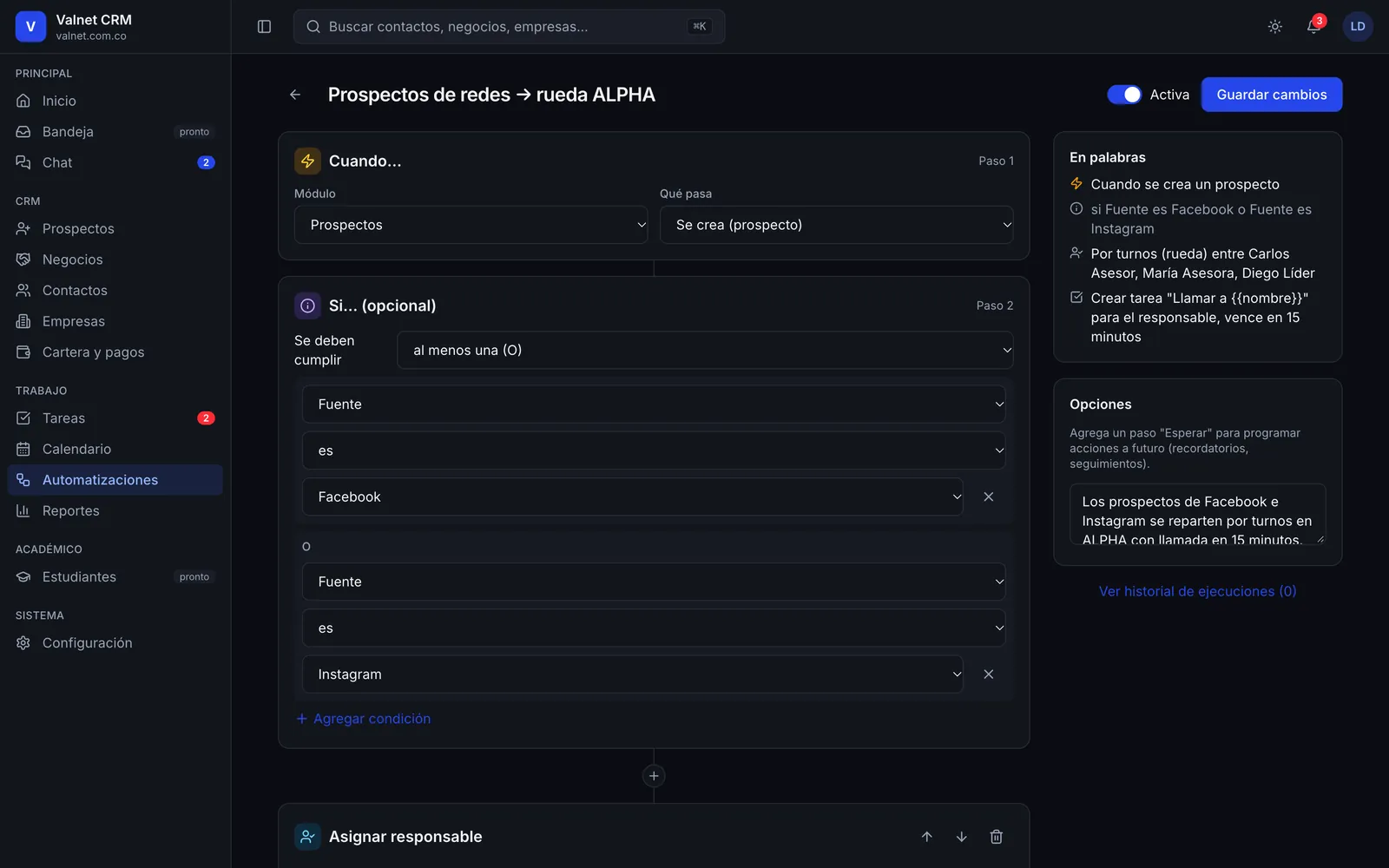Open the 'es' operator dropdown above Facebook

pos(654,450)
